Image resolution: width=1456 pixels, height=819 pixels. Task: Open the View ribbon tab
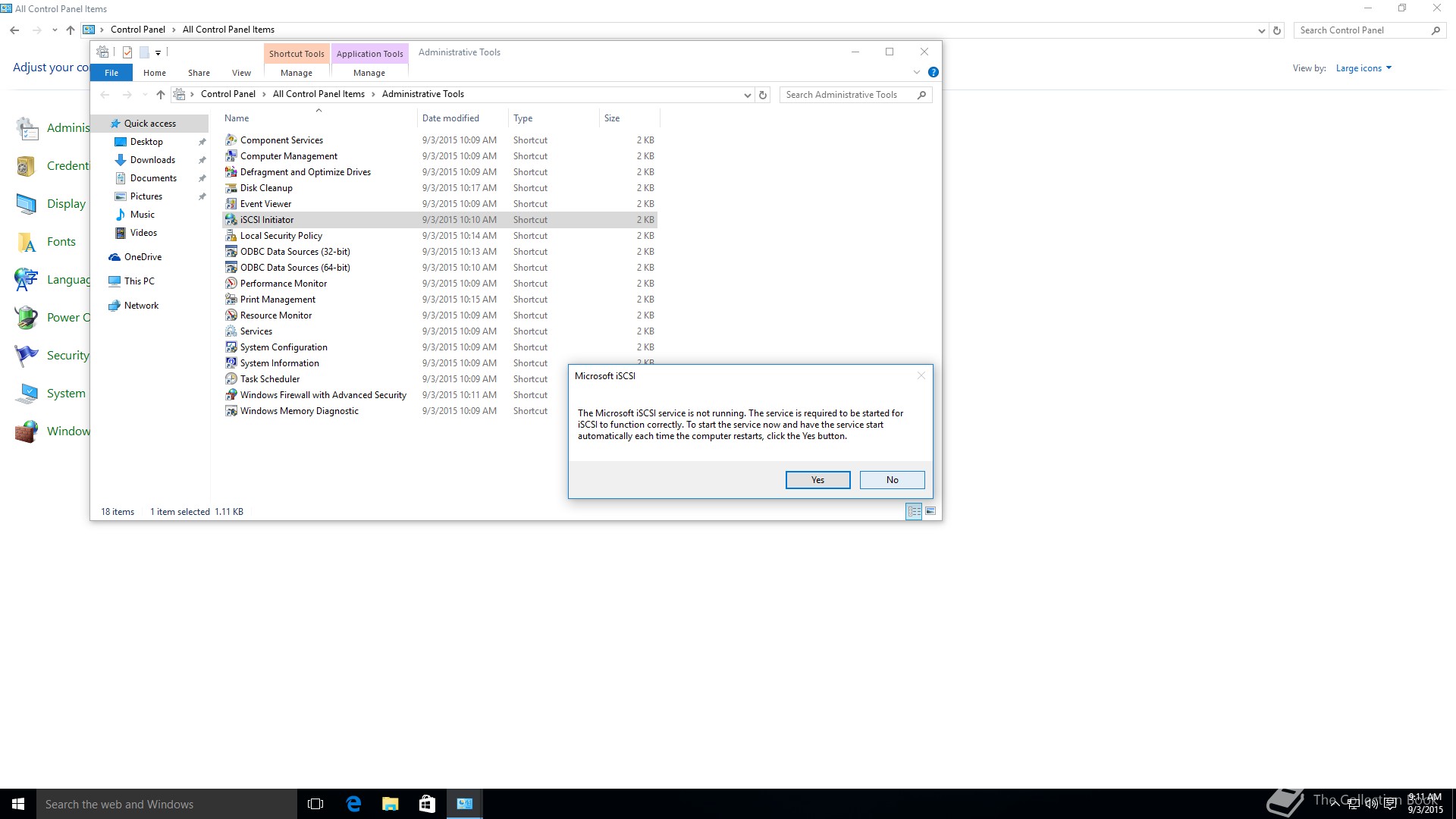coord(241,73)
